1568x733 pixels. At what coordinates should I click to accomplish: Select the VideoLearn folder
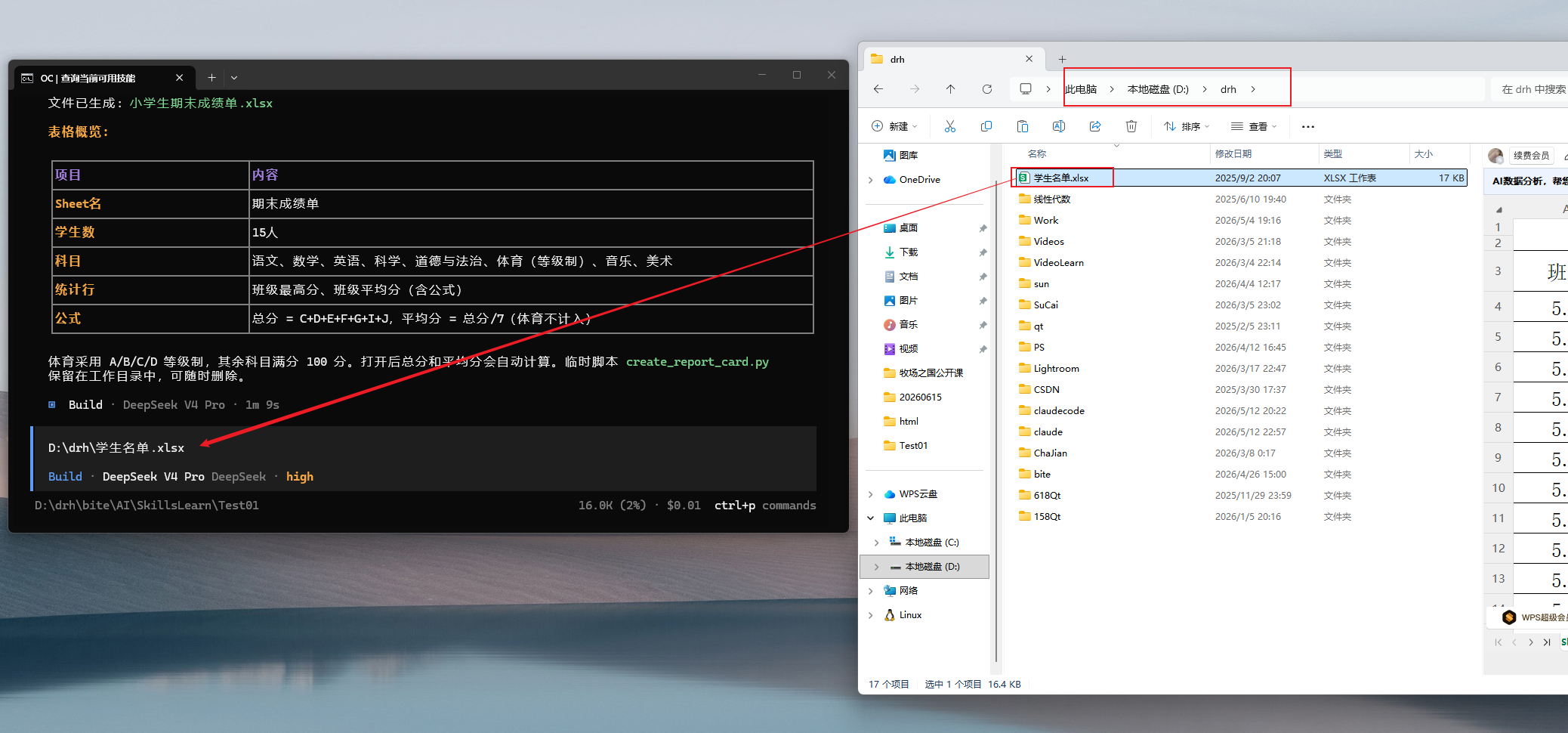coord(1058,263)
